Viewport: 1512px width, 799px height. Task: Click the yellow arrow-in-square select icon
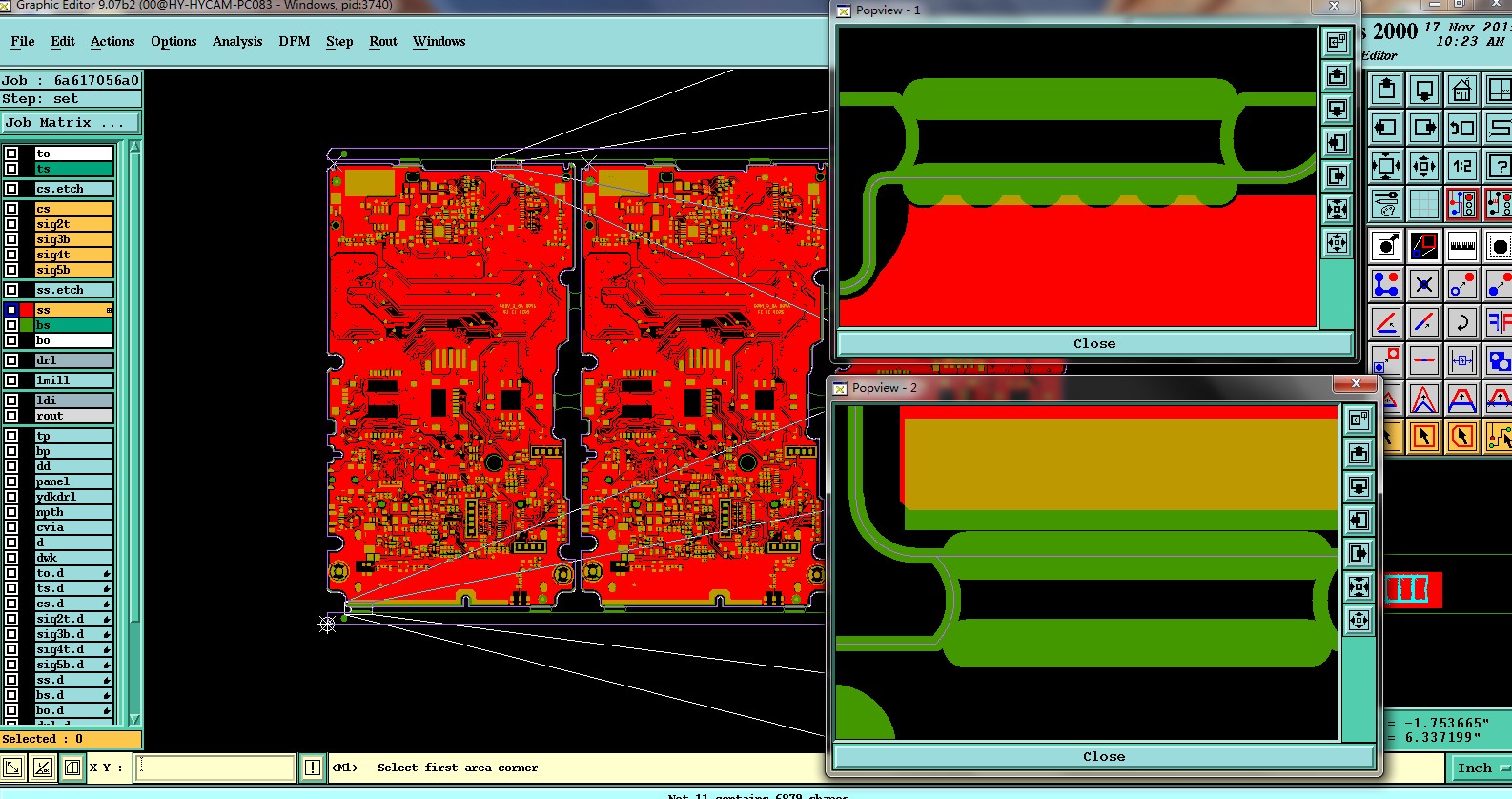click(1424, 437)
